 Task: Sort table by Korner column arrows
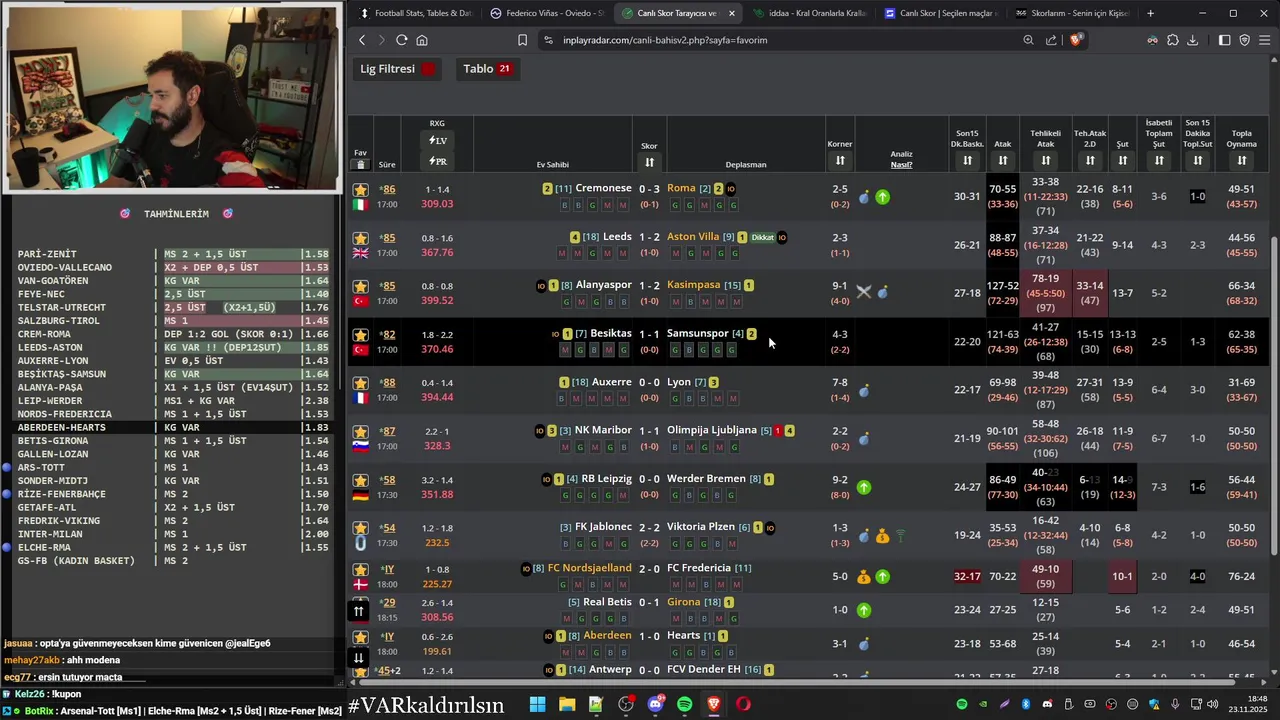pos(840,161)
